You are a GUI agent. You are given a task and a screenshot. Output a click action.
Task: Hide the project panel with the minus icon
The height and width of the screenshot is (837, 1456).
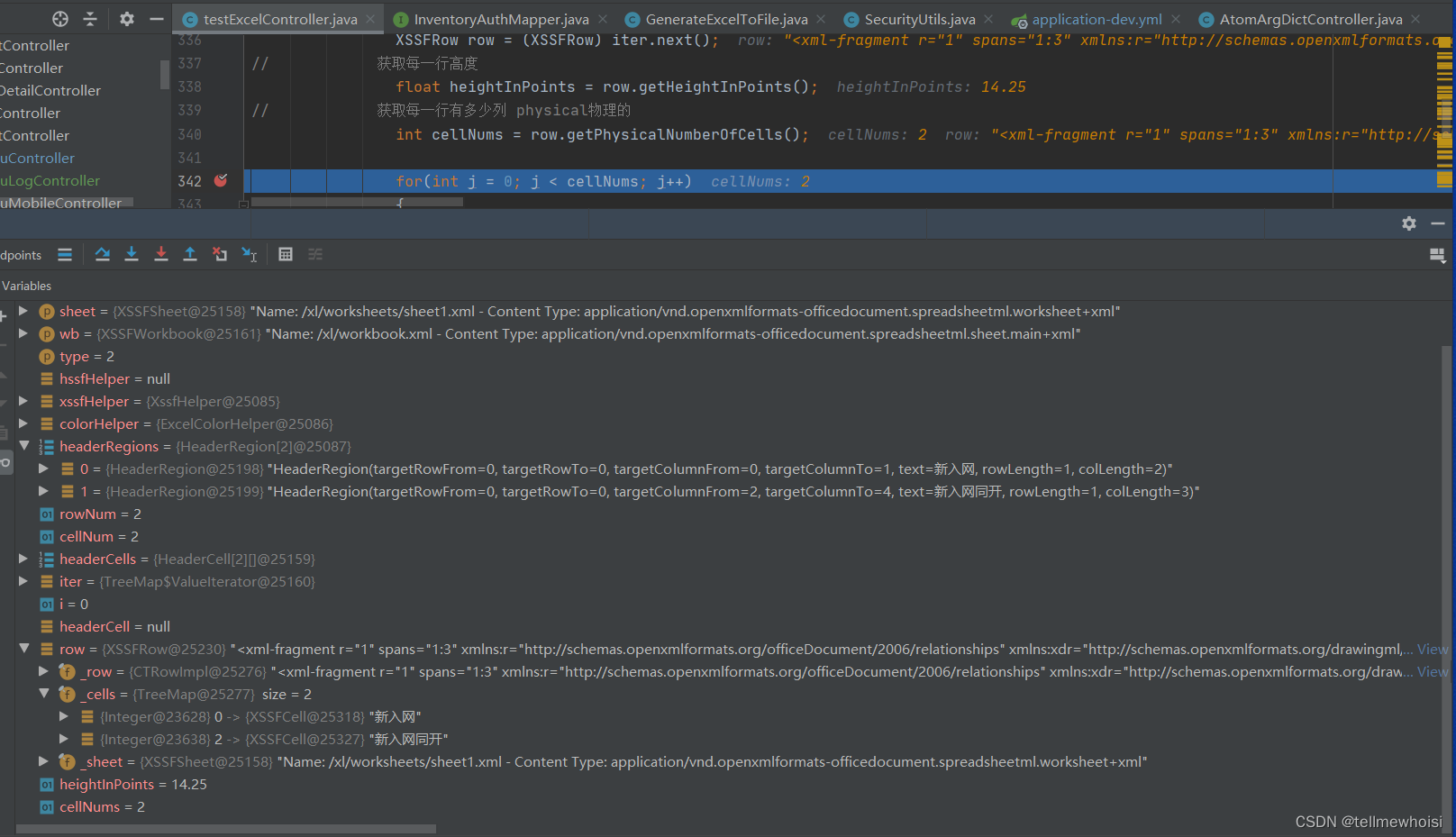click(157, 19)
